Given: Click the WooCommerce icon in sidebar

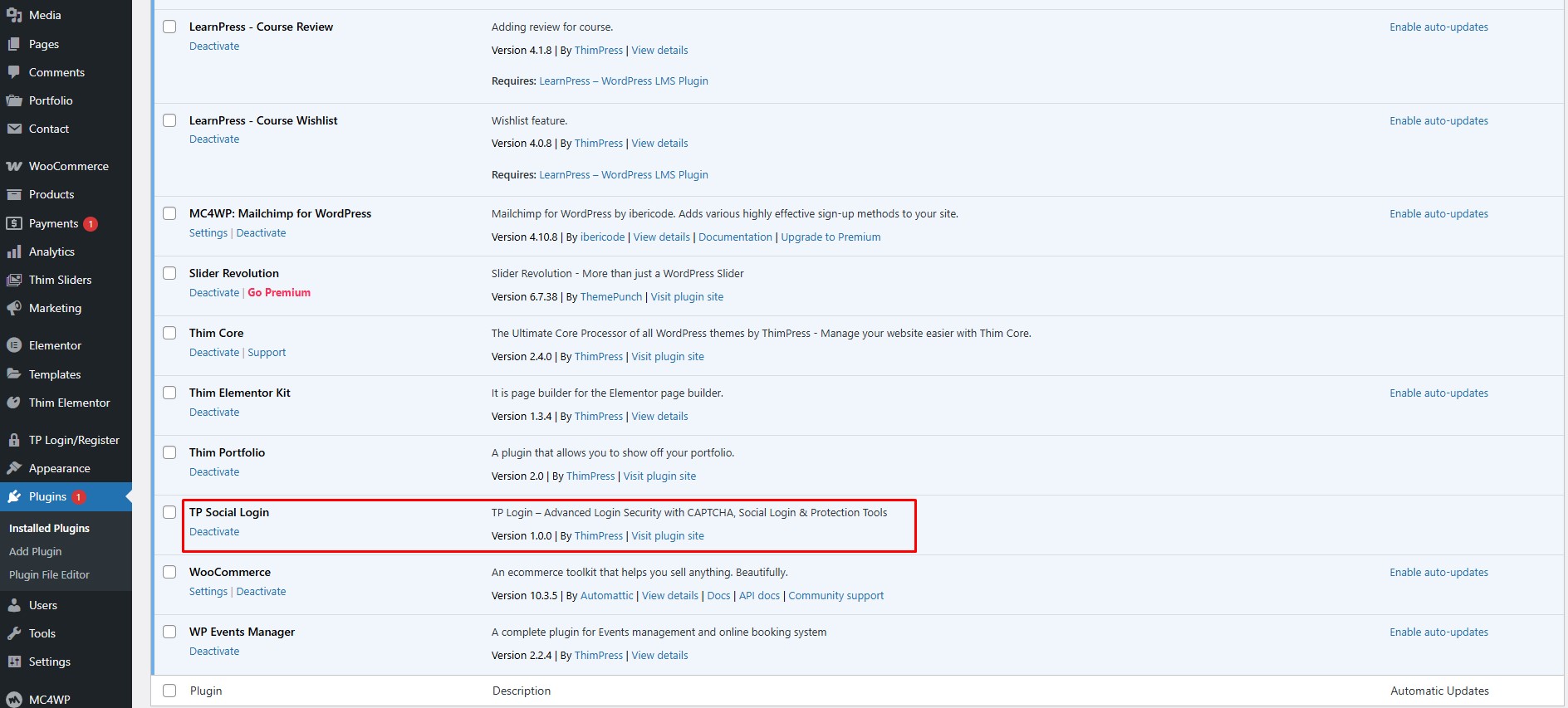Looking at the screenshot, I should point(14,166).
